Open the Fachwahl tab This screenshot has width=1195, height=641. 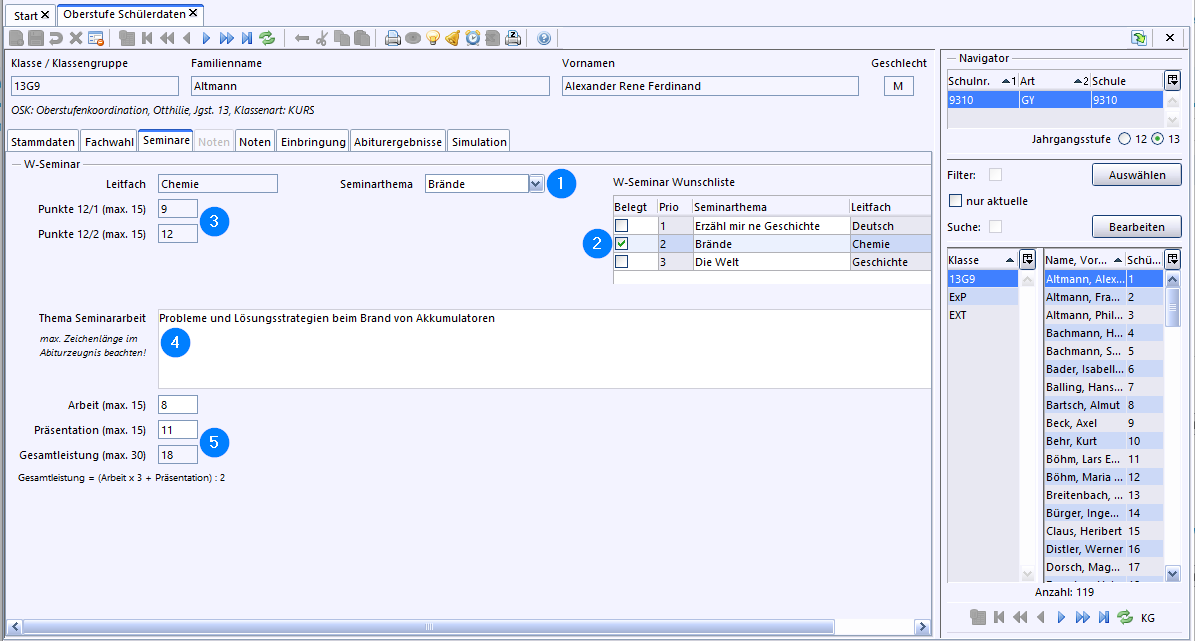(109, 142)
